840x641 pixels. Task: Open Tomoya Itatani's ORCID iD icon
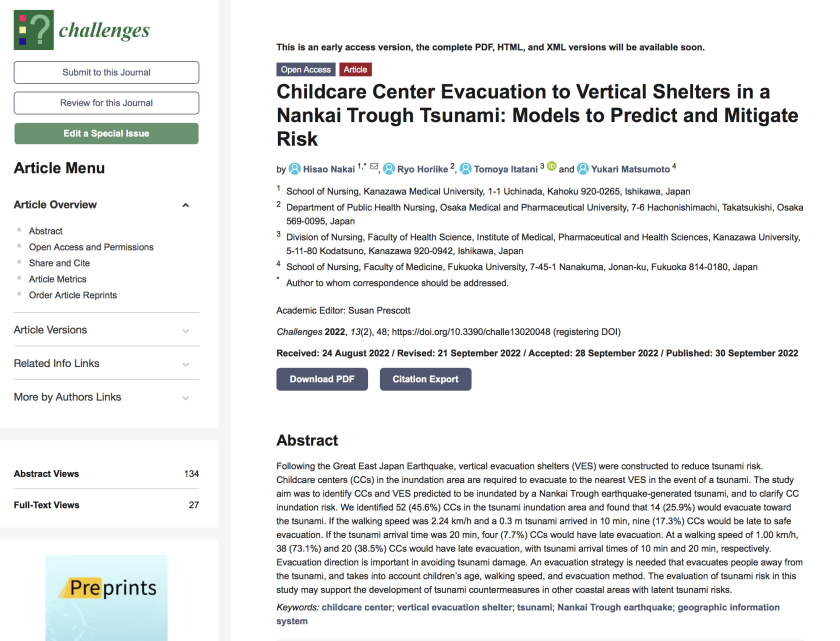point(551,167)
